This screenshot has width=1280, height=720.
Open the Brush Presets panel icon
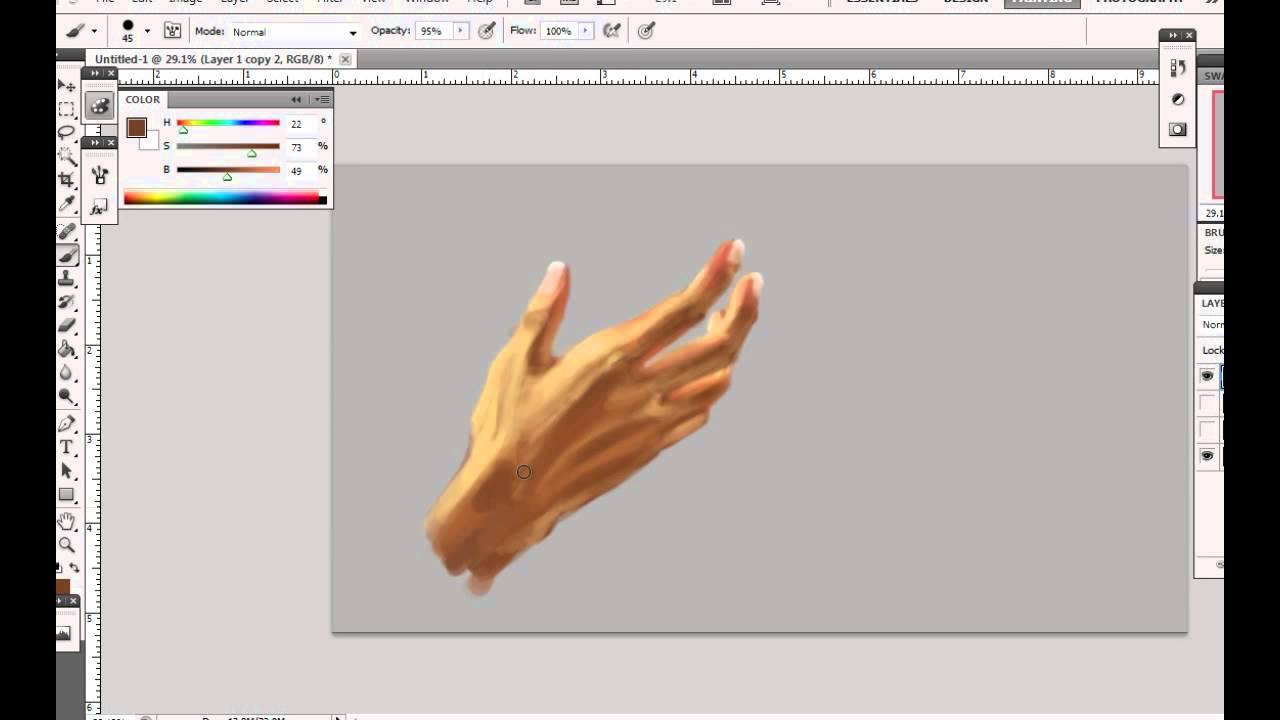(99, 176)
